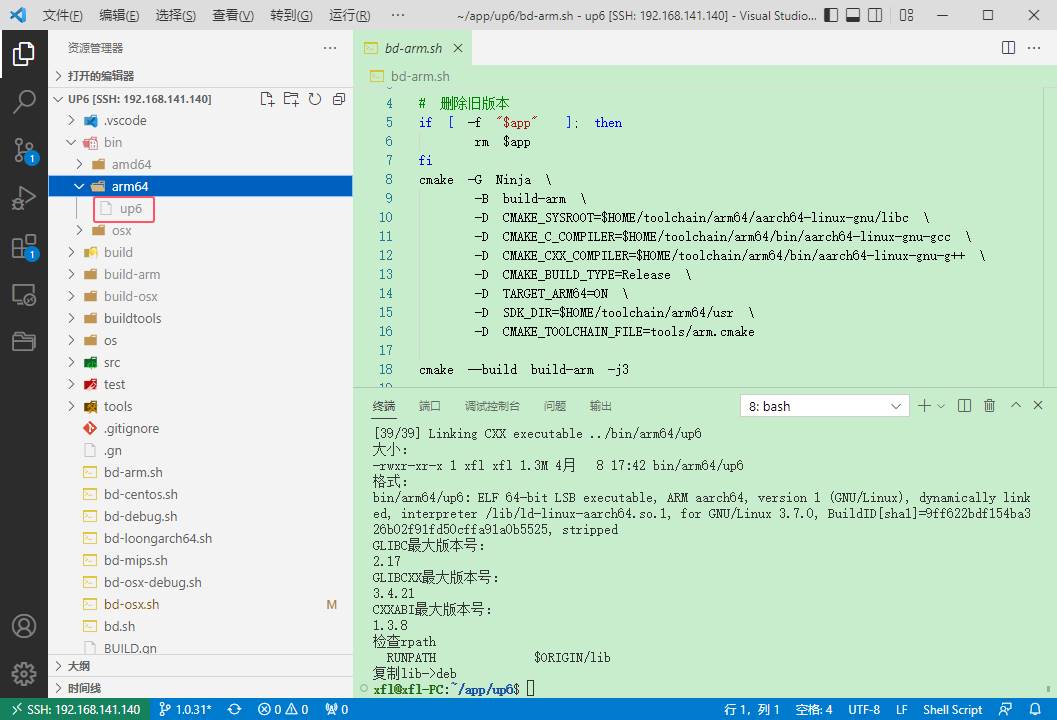Refresh the explorer file tree

pyautogui.click(x=315, y=99)
